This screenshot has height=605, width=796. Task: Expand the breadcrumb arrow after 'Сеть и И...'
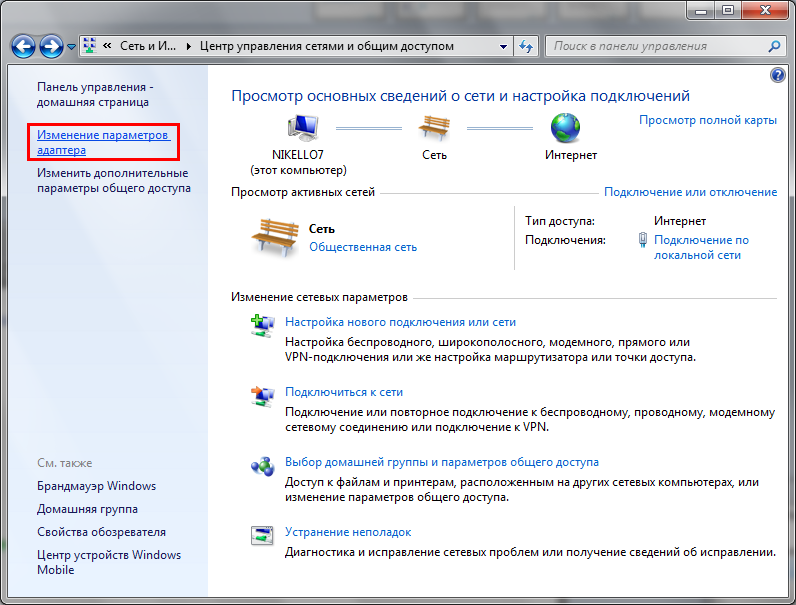(x=188, y=46)
